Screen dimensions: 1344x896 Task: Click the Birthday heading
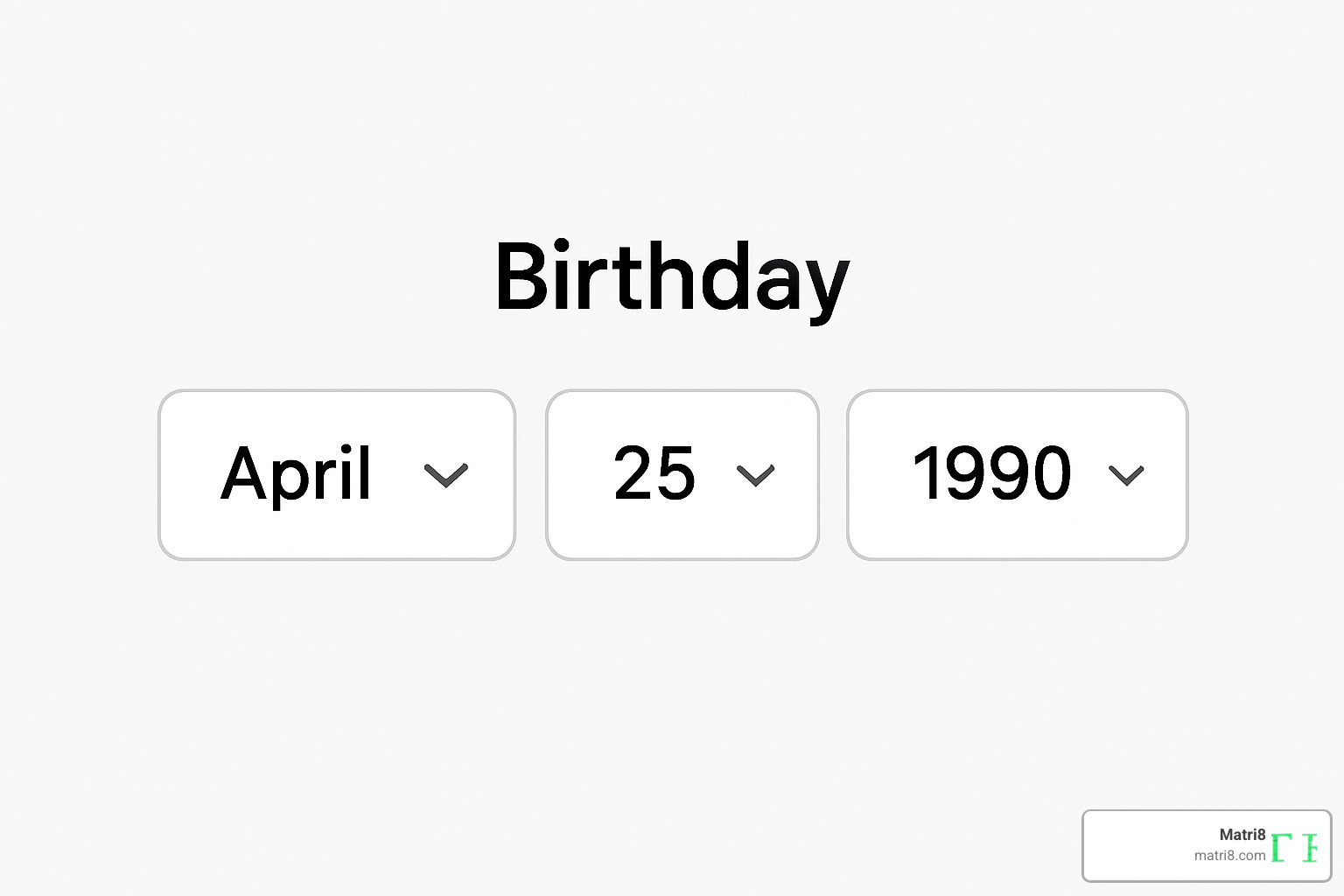pos(672,278)
